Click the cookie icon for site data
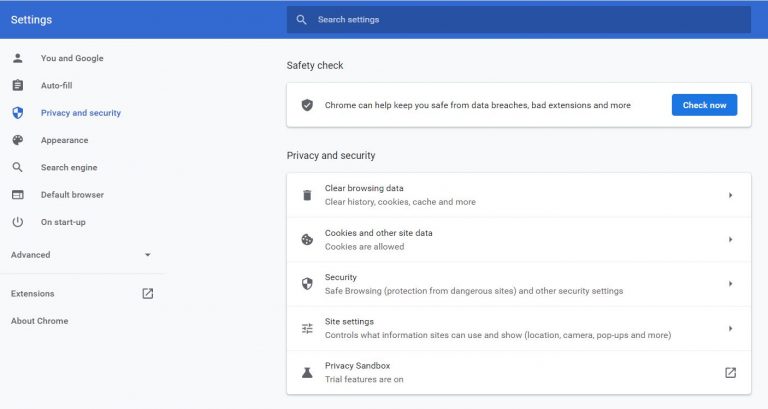 pos(307,240)
